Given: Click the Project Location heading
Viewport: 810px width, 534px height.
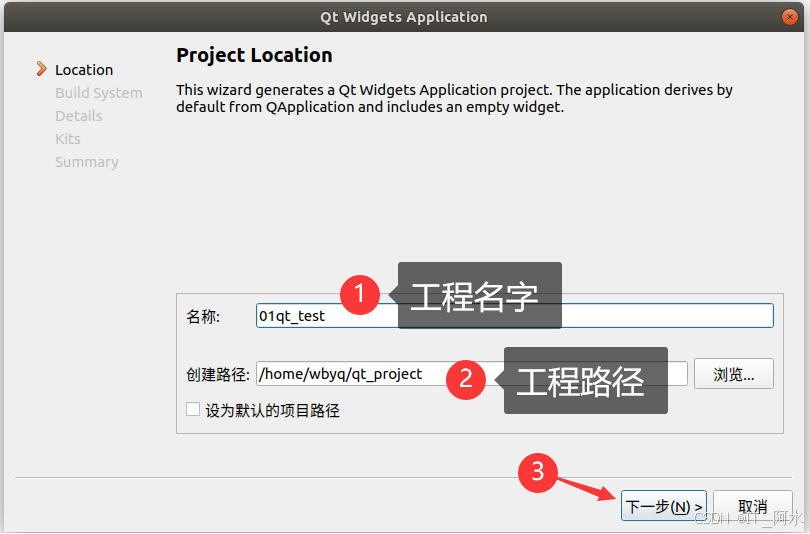Looking at the screenshot, I should [254, 55].
